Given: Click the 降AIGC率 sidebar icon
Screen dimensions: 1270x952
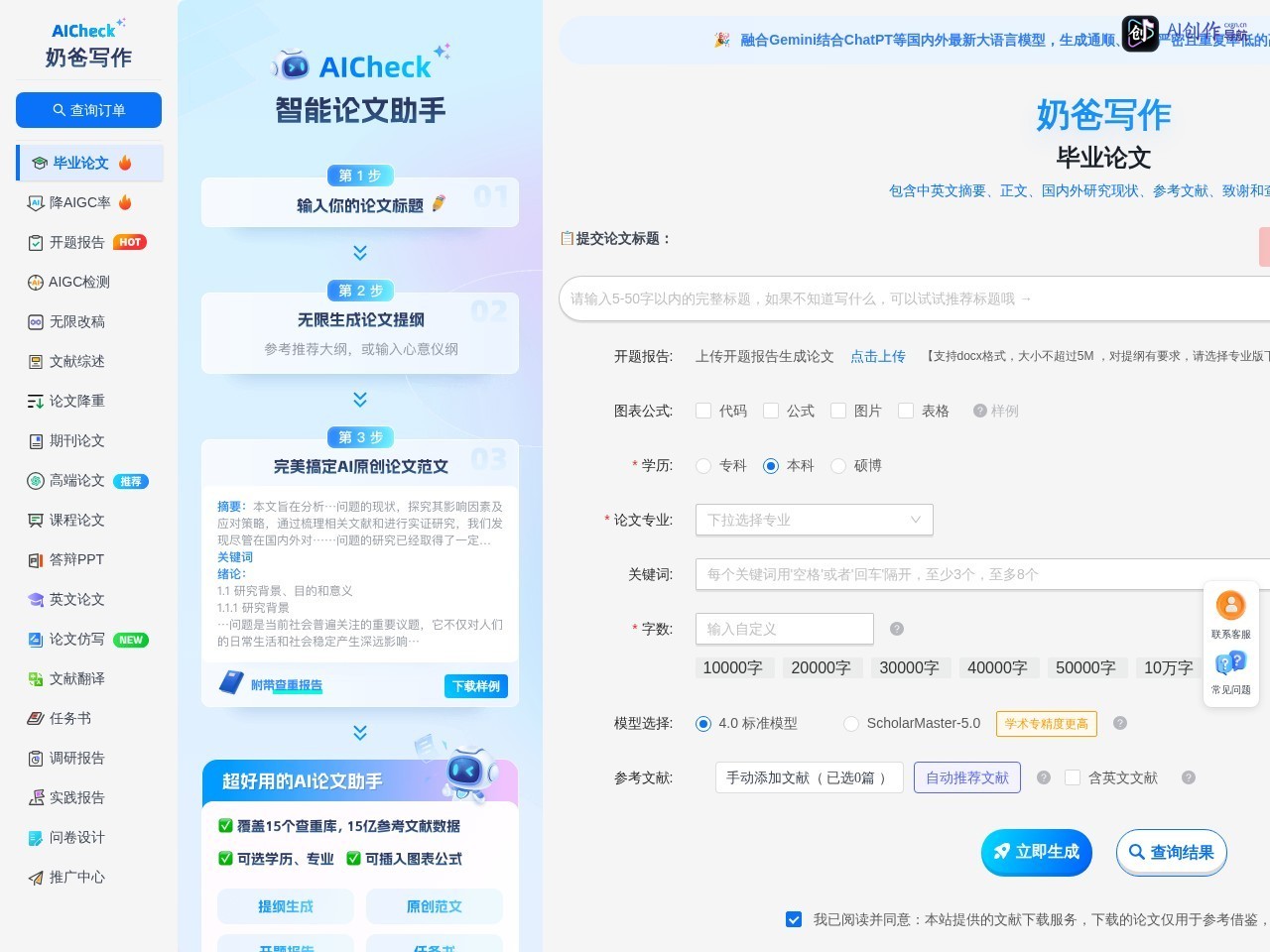Looking at the screenshot, I should pos(36,203).
